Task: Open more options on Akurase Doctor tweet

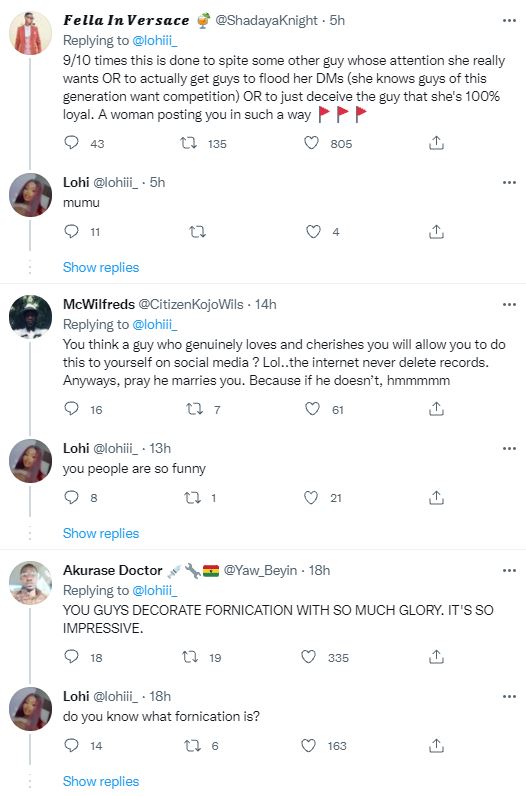Action: [509, 571]
